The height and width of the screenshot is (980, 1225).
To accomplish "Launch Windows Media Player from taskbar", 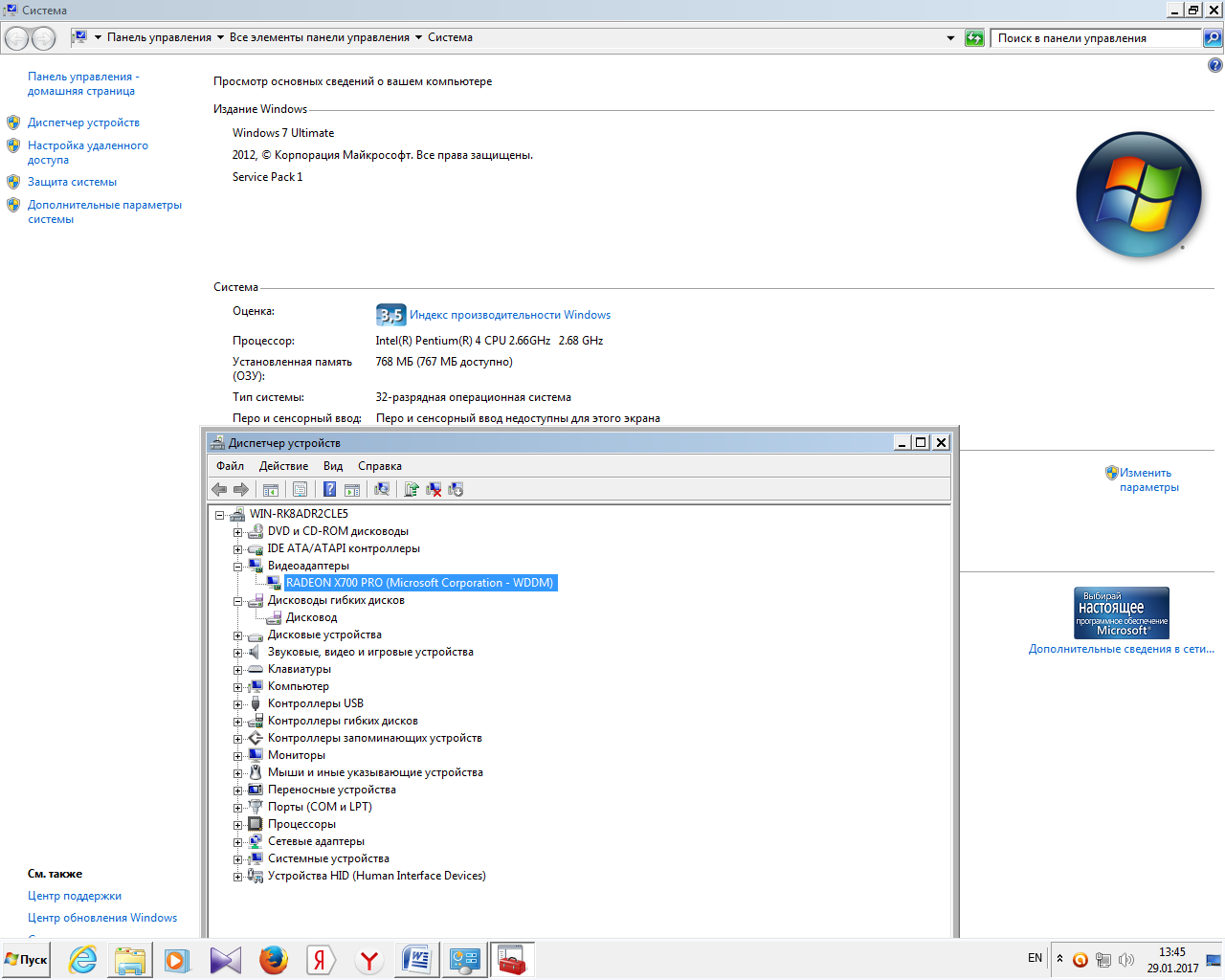I will pyautogui.click(x=177, y=960).
